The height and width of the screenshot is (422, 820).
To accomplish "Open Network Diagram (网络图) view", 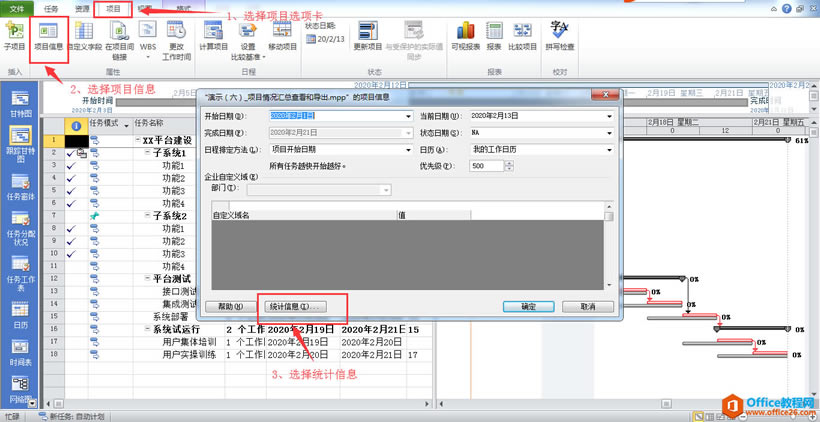I will (x=20, y=390).
